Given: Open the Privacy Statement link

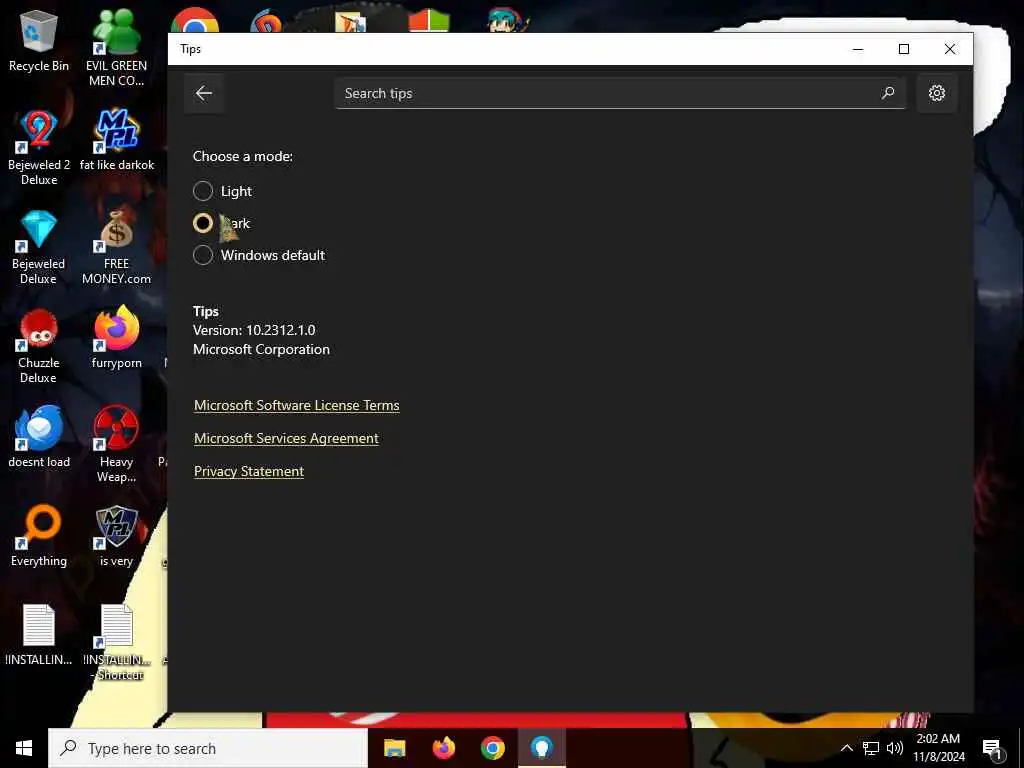Looking at the screenshot, I should 249,472.
